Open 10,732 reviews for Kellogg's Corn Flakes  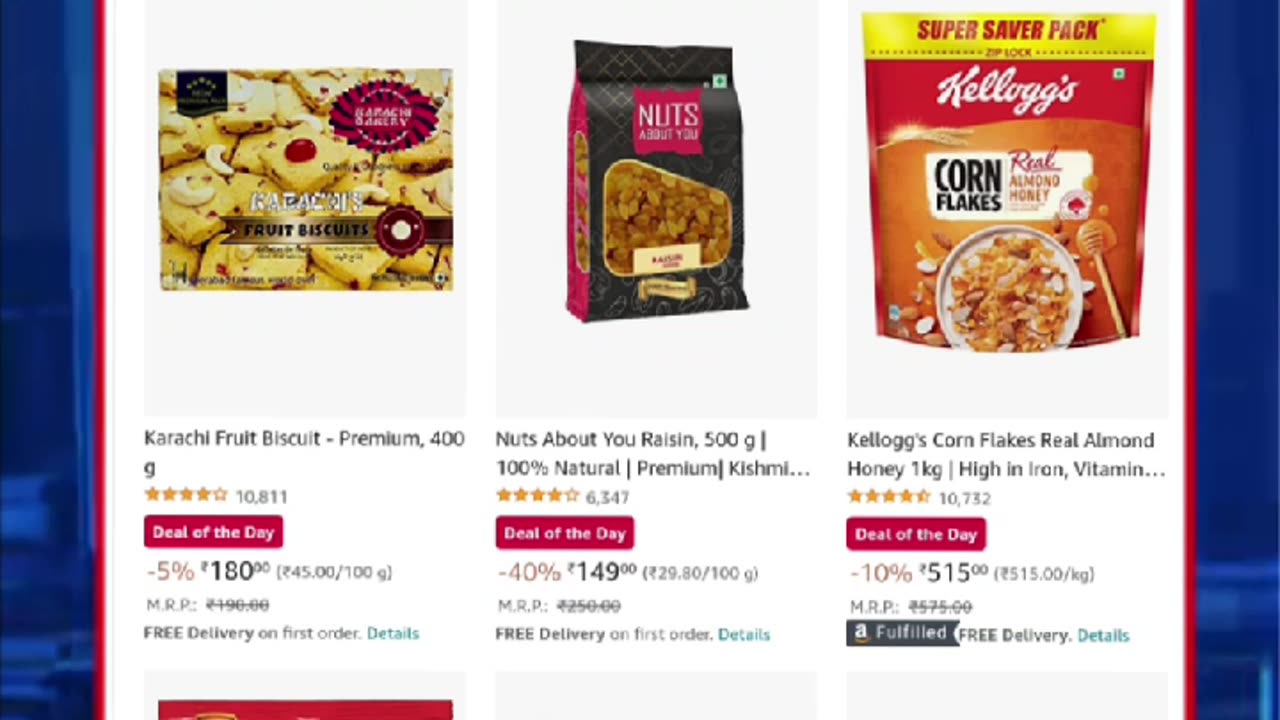point(964,498)
